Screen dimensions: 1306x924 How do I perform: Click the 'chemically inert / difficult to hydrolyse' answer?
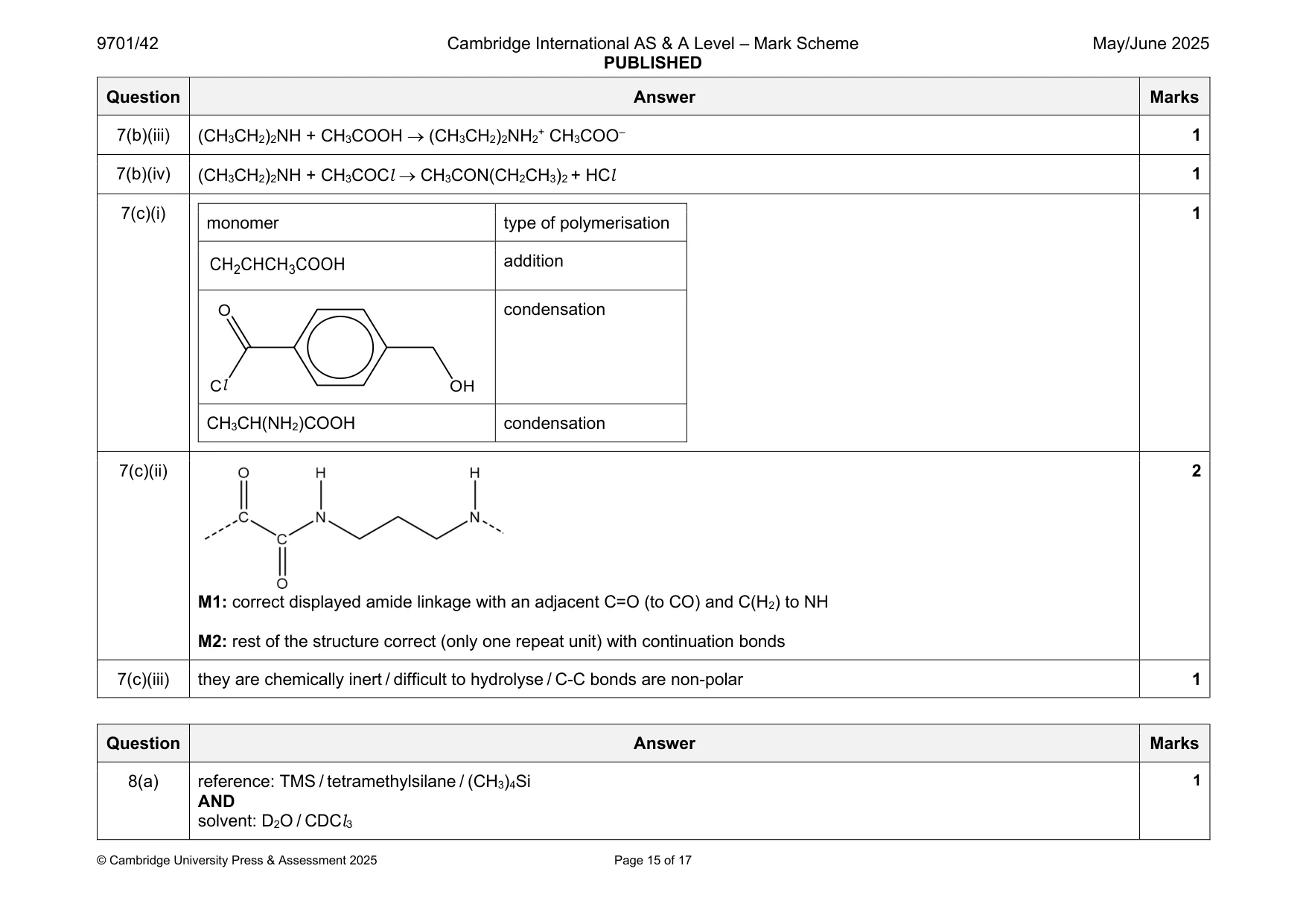click(470, 680)
